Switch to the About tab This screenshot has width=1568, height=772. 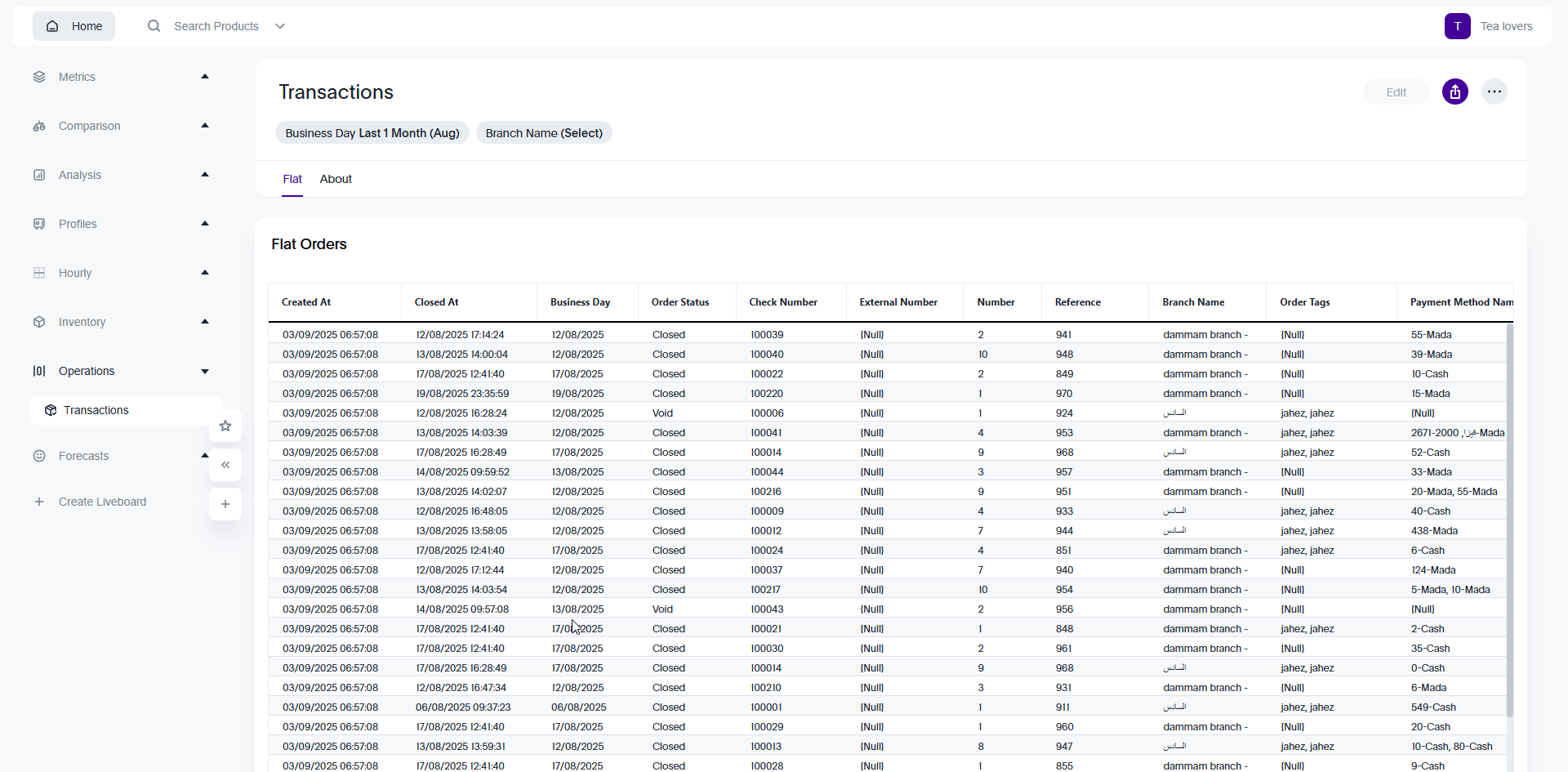[x=336, y=179]
